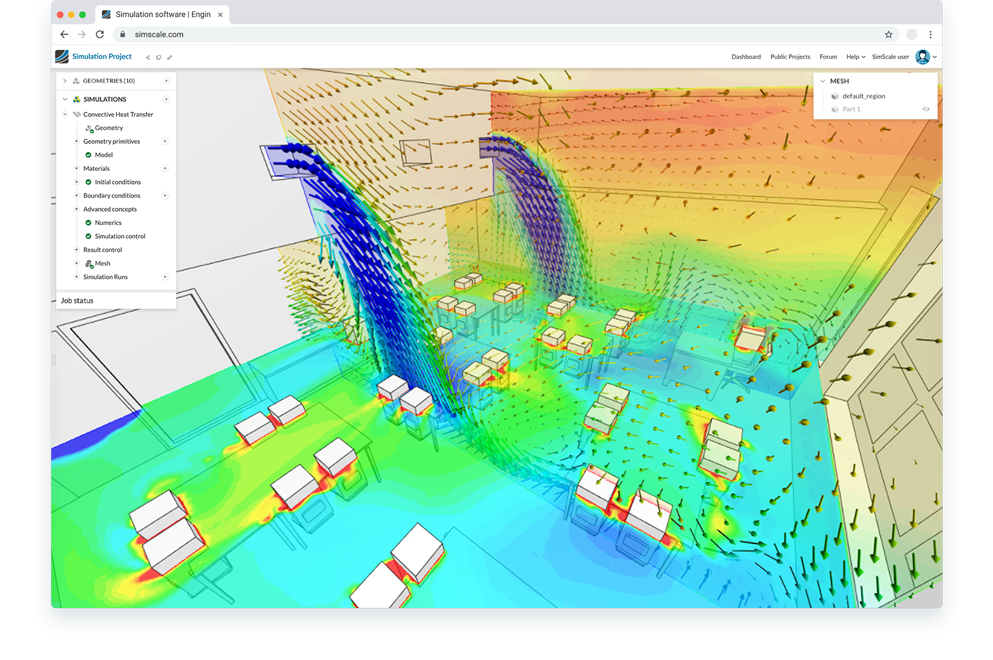Click the pencil edit icon next to project title

pos(170,56)
